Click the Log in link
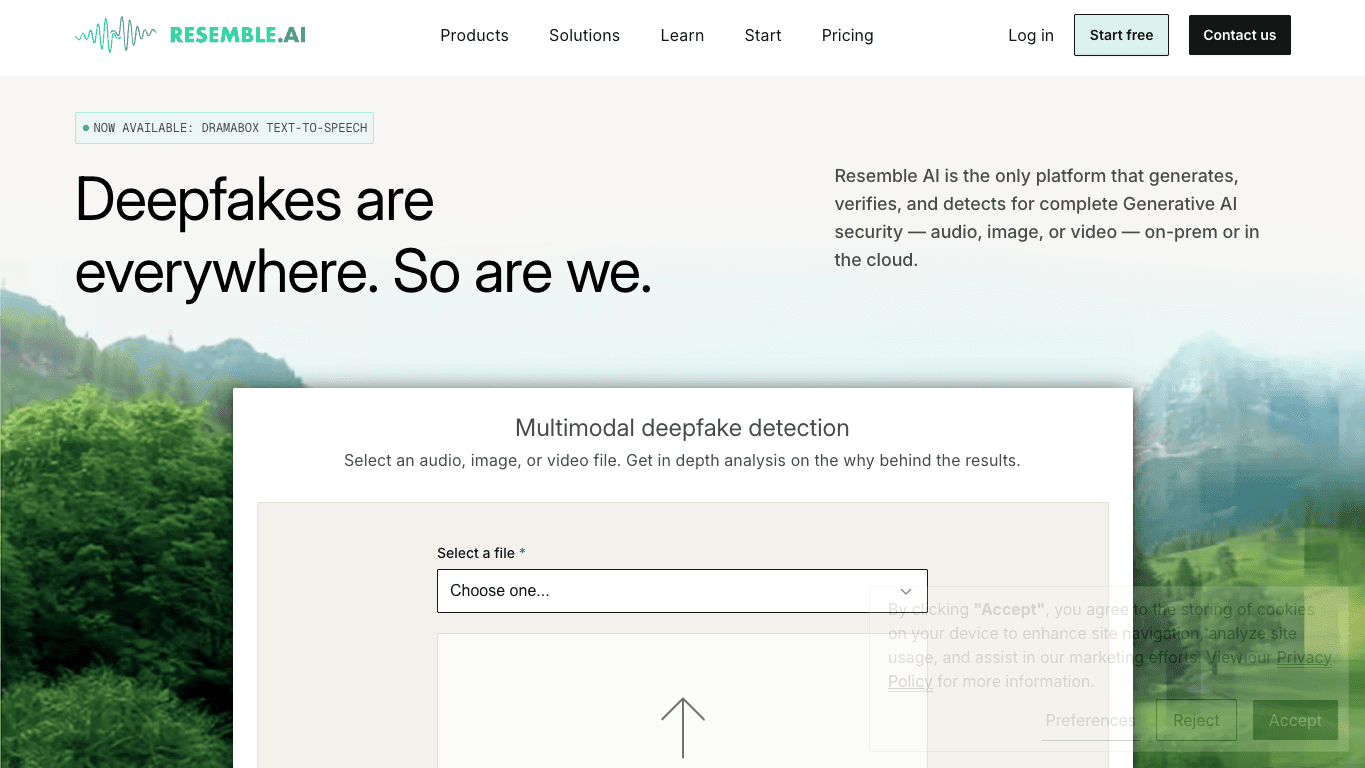 coord(1031,35)
